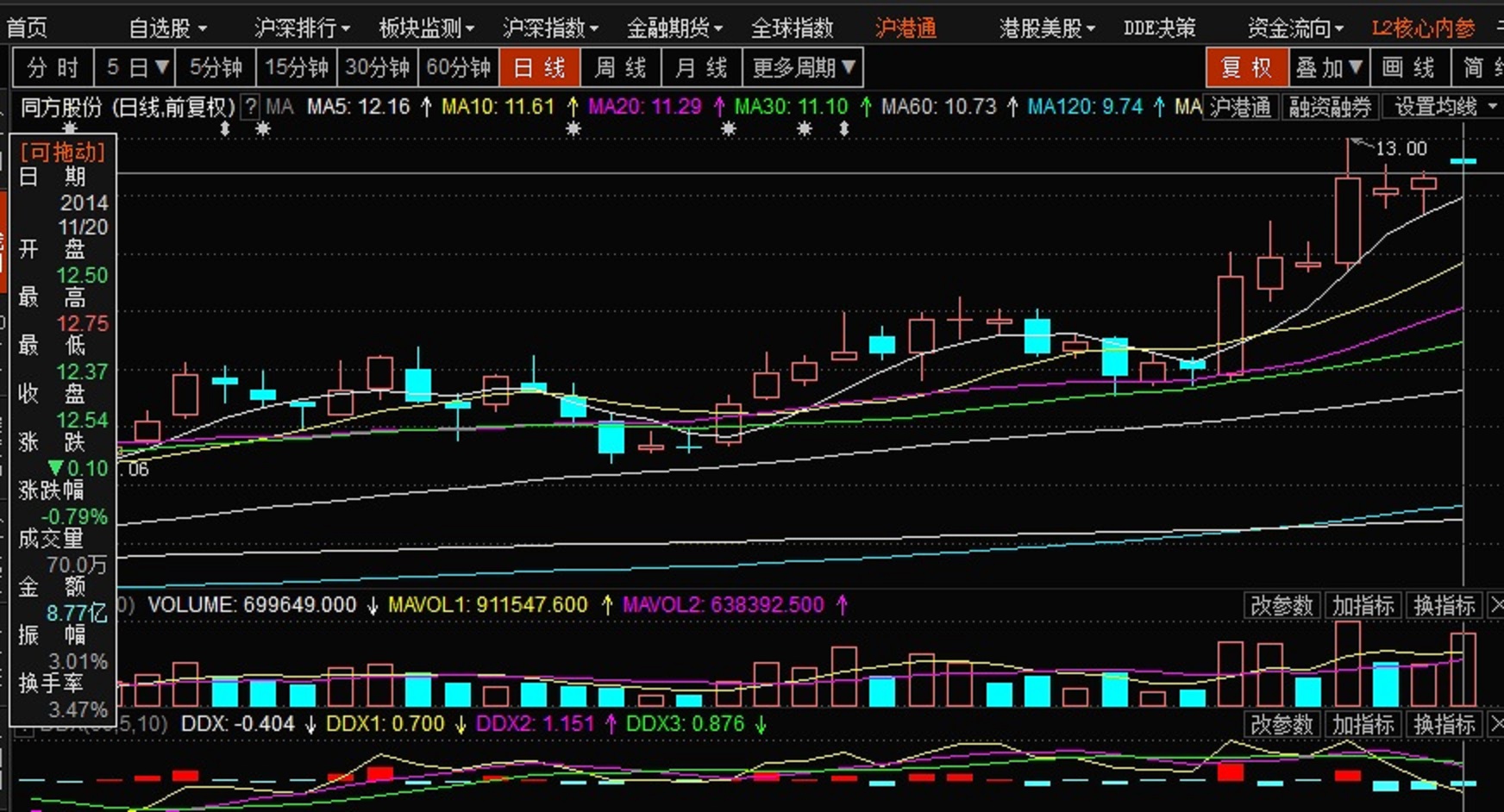Click the MA120: 9.74 indicator label

tap(1085, 107)
